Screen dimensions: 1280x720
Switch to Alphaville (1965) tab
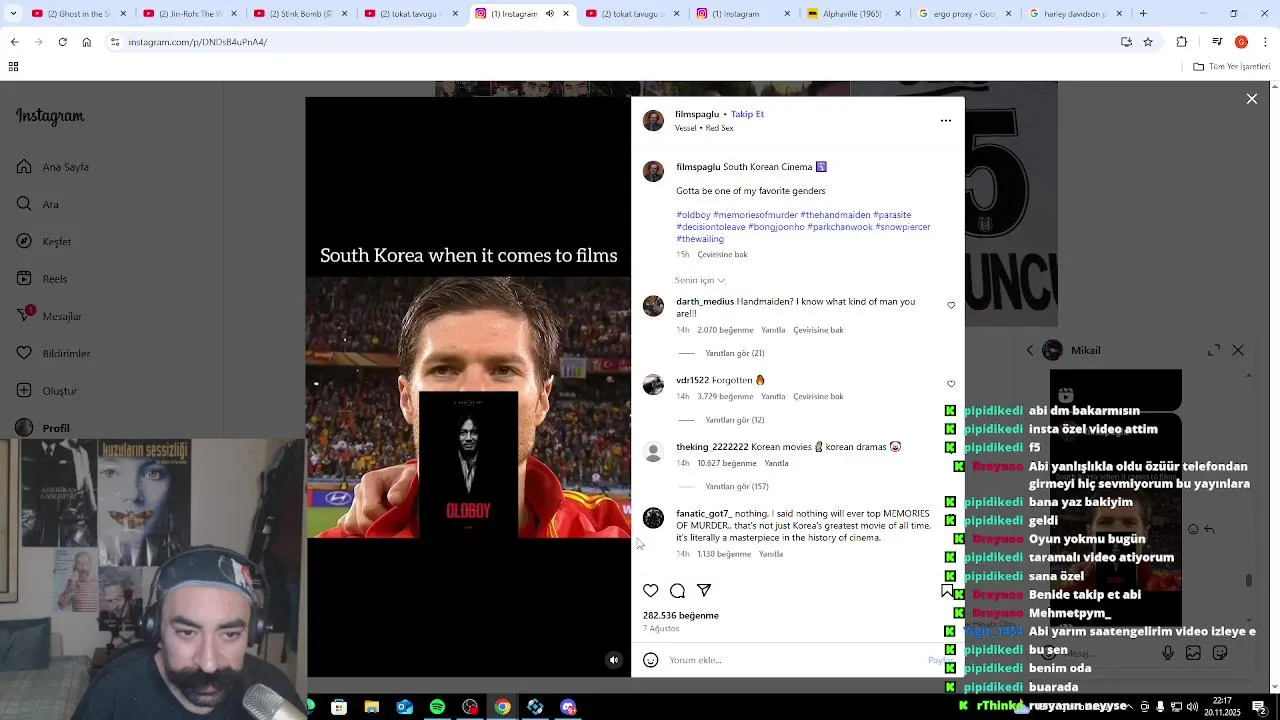click(x=853, y=14)
